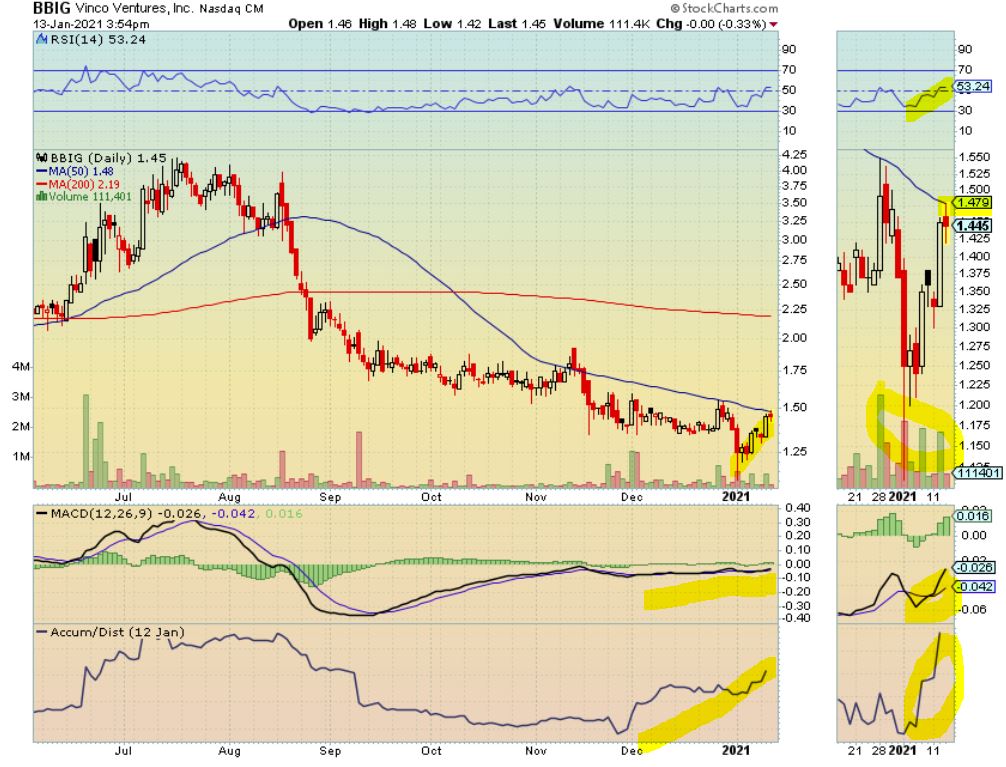Click the Last 1.45 value

517,24
